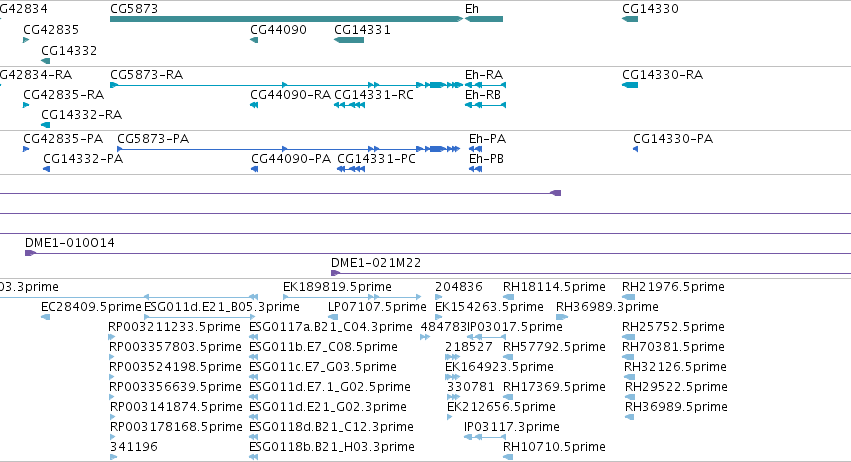Click the EK189819.5prime EST label
The image size is (851, 462).
coord(338,287)
